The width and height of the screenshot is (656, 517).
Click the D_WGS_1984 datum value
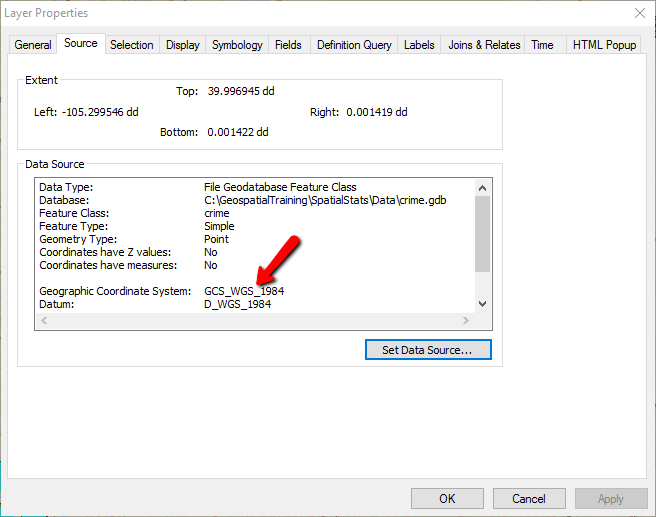click(237, 304)
